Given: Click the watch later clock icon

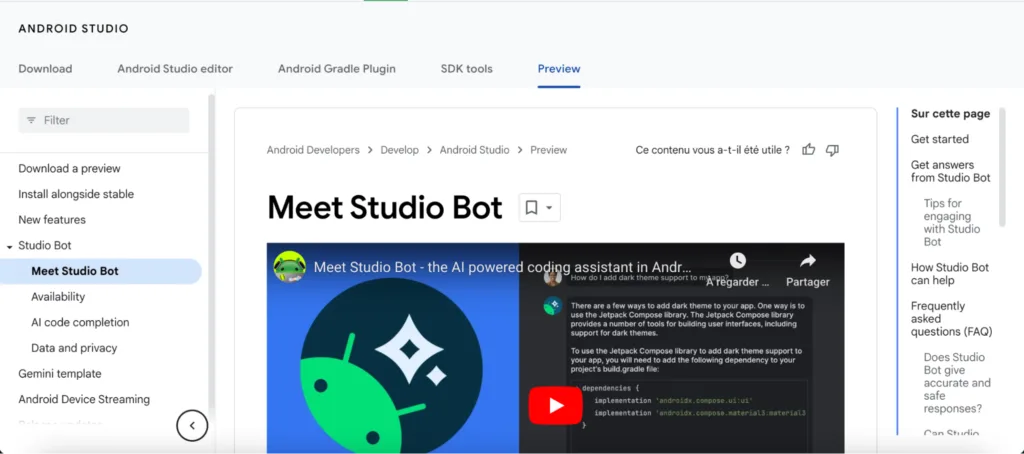Looking at the screenshot, I should (737, 260).
